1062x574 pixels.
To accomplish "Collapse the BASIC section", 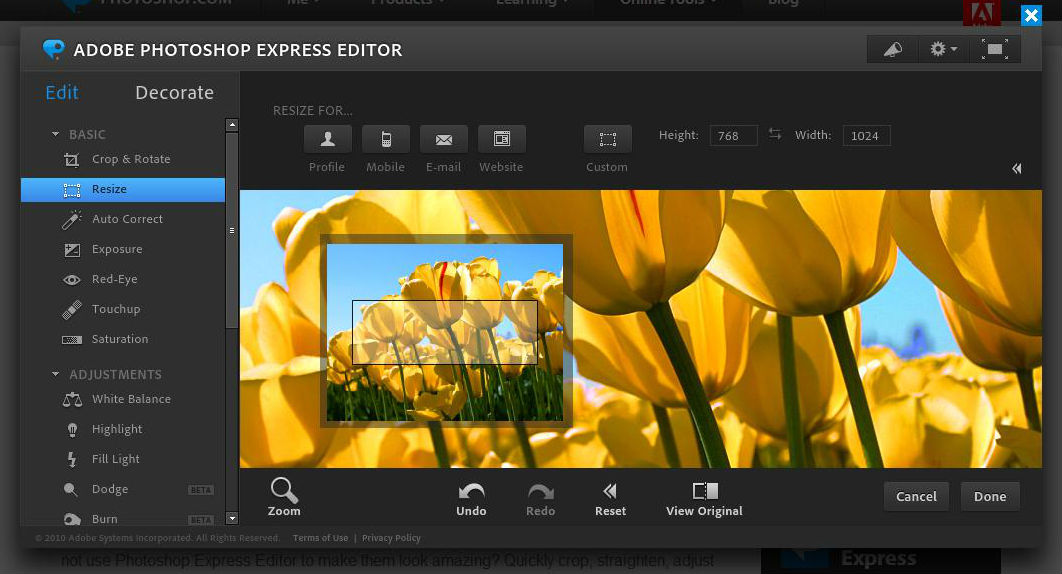I will 56,134.
